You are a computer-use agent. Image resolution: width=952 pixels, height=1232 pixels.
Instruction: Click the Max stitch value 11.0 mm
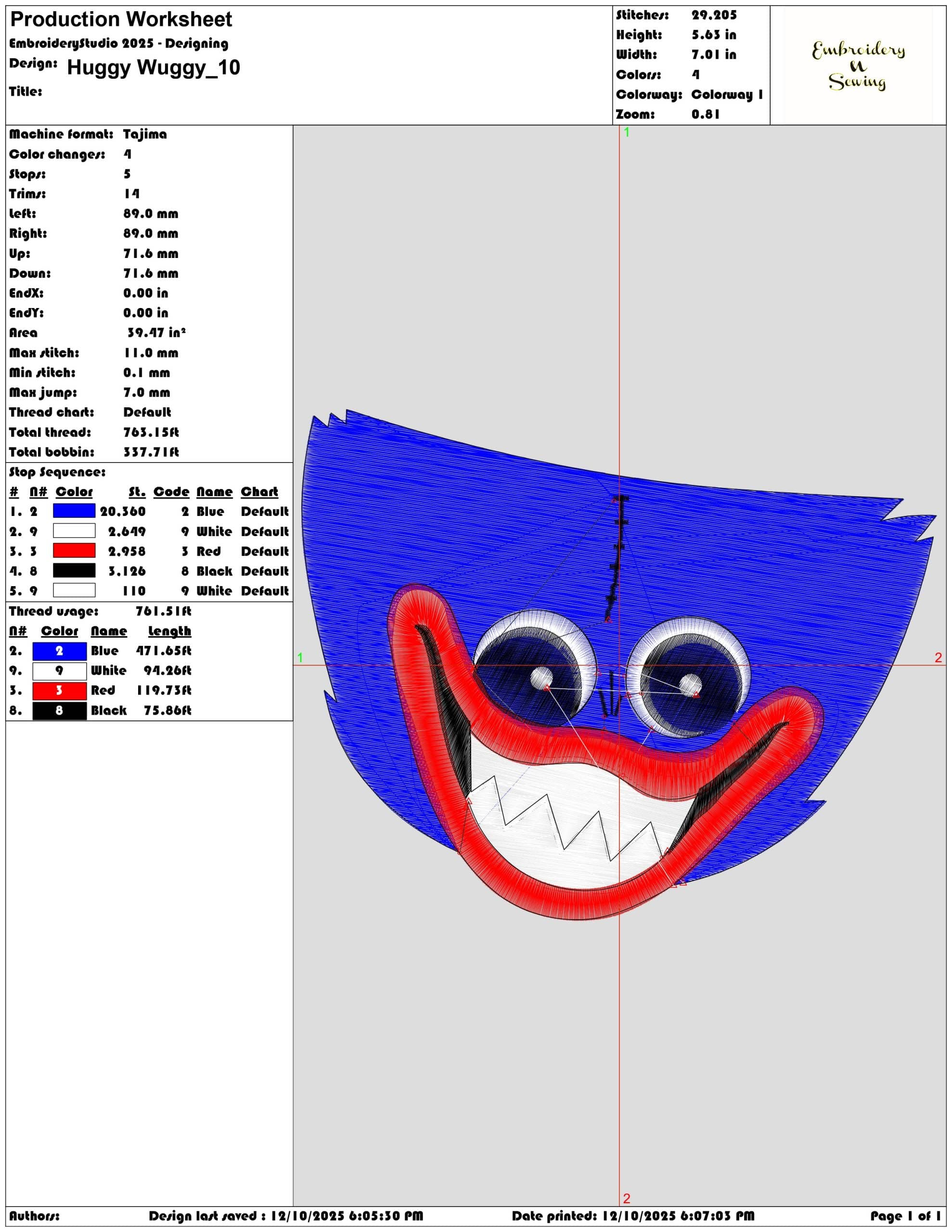click(x=151, y=353)
